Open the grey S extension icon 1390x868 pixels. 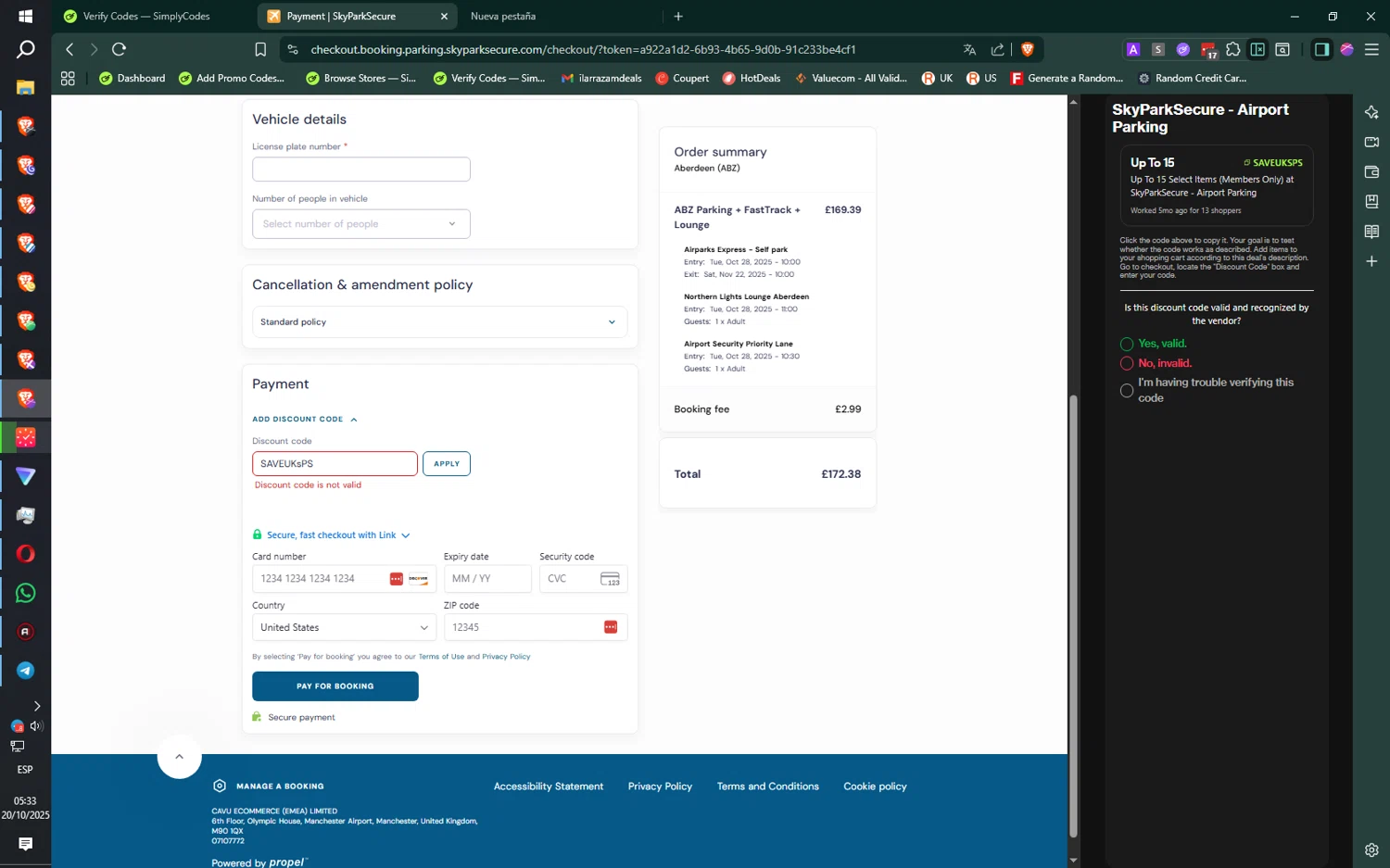click(1158, 49)
